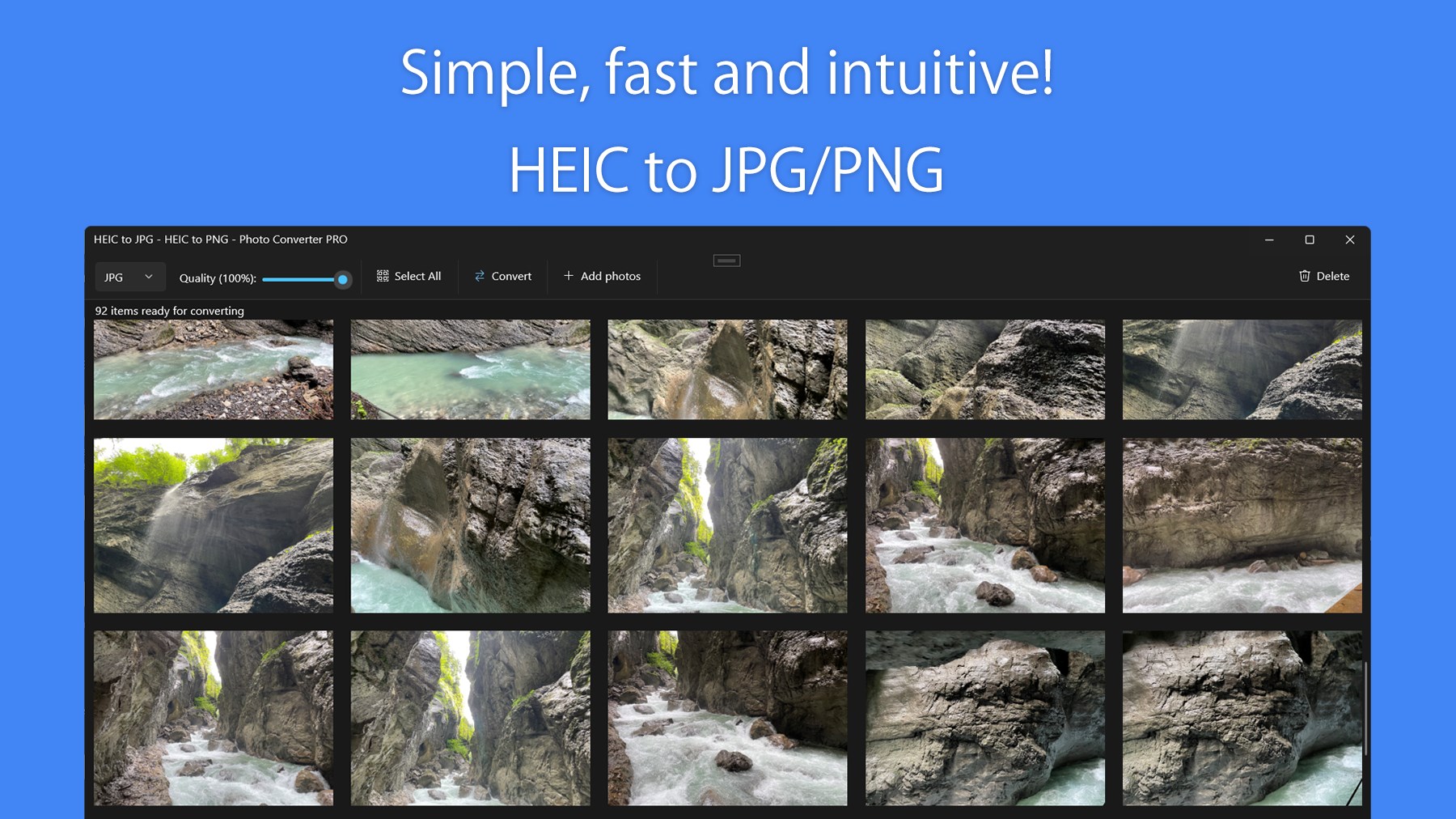Image resolution: width=1456 pixels, height=819 pixels.
Task: Select the last thumbnail in the bottom row
Action: 1242,719
